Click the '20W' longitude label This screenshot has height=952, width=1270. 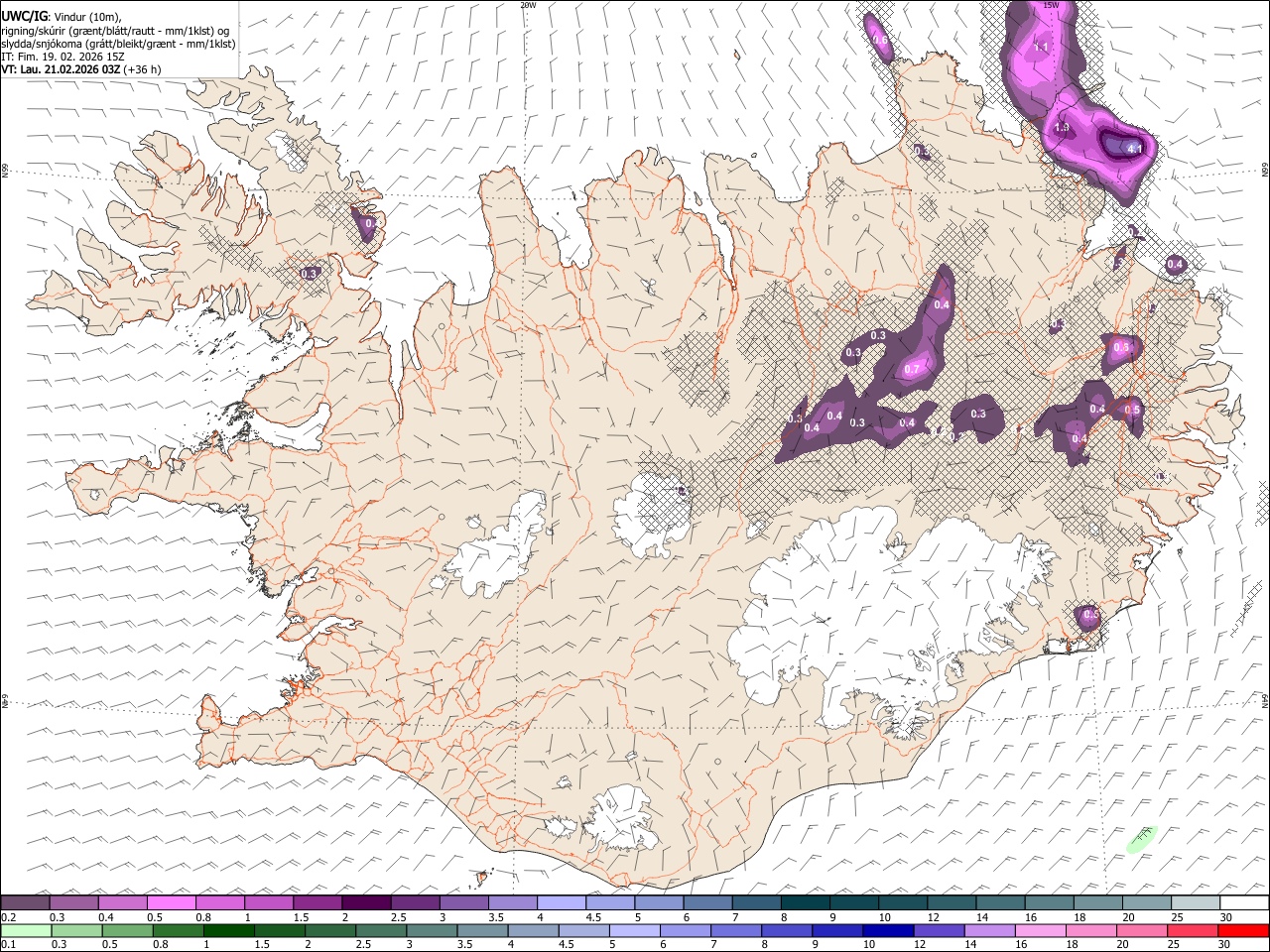point(528,5)
